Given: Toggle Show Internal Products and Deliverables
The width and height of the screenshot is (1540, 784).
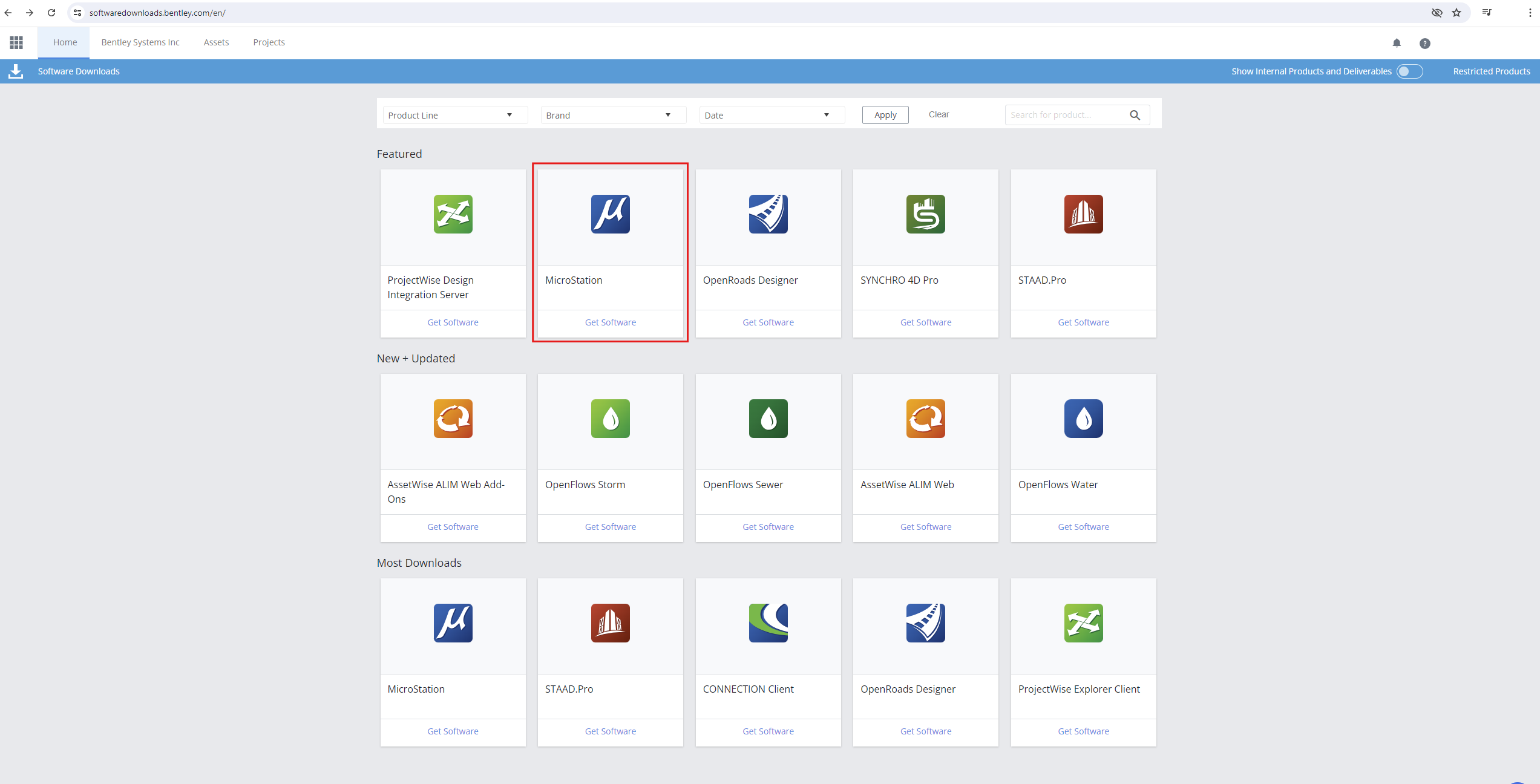Looking at the screenshot, I should [1409, 71].
